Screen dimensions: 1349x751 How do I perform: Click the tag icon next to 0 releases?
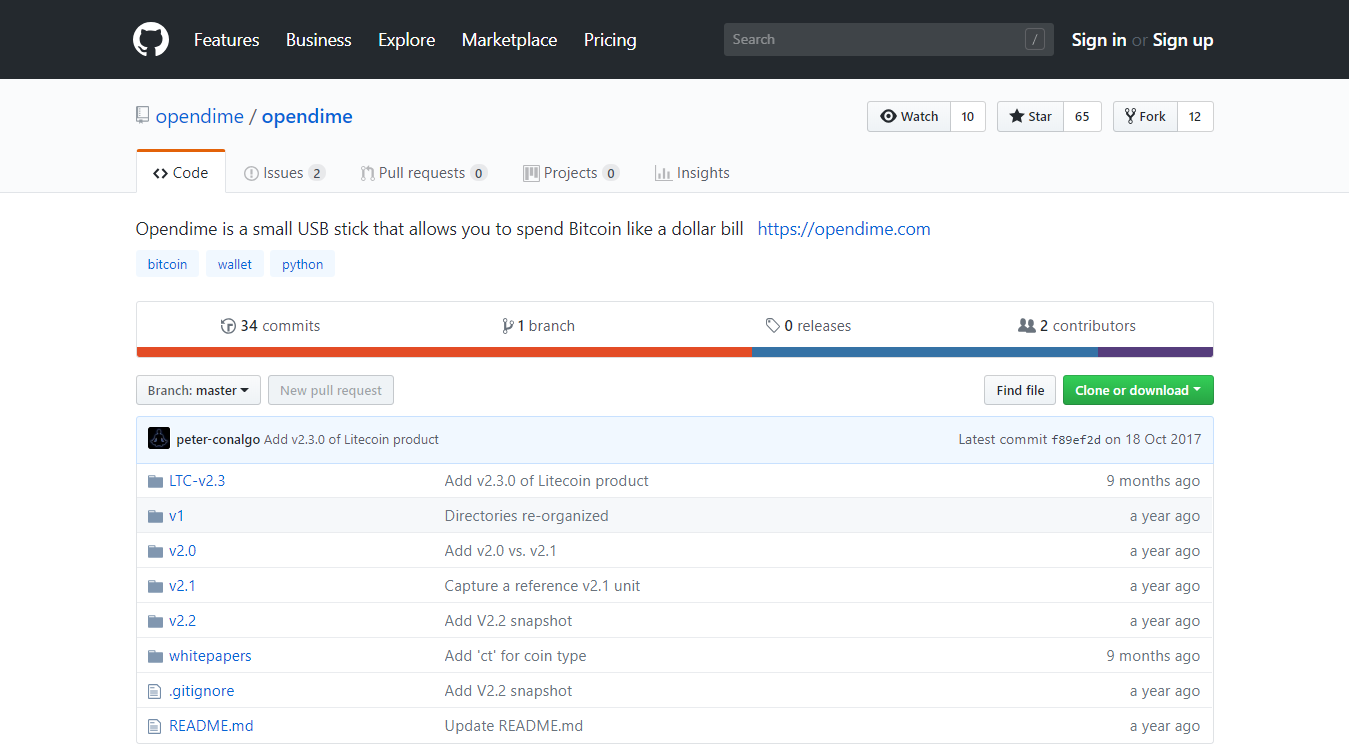point(773,326)
